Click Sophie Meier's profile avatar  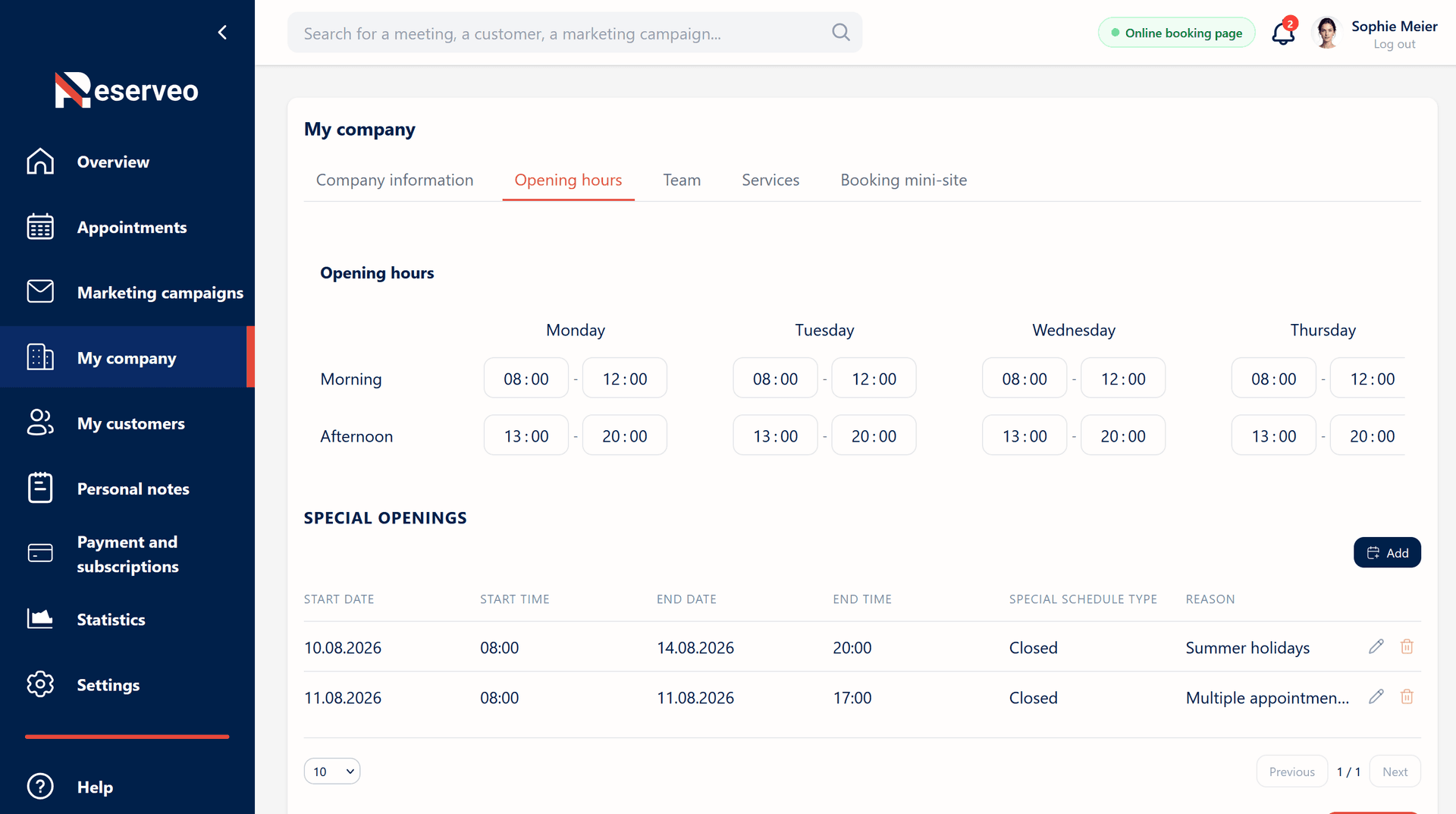[1327, 33]
